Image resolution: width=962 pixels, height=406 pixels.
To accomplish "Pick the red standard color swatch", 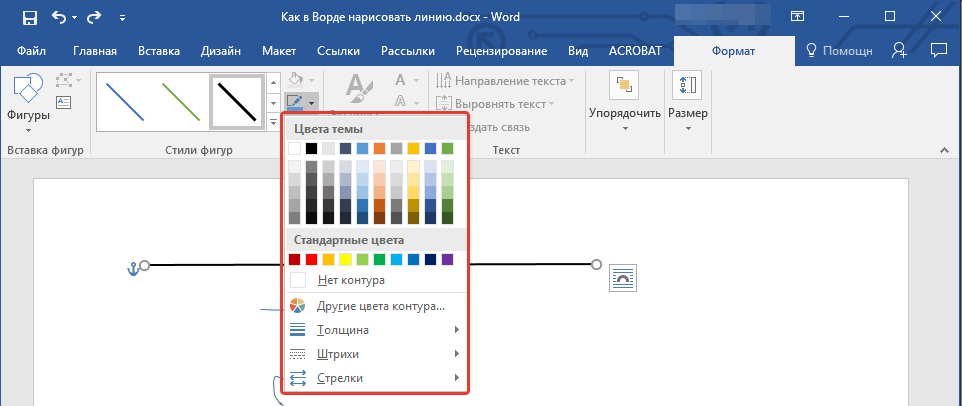I will tap(311, 260).
